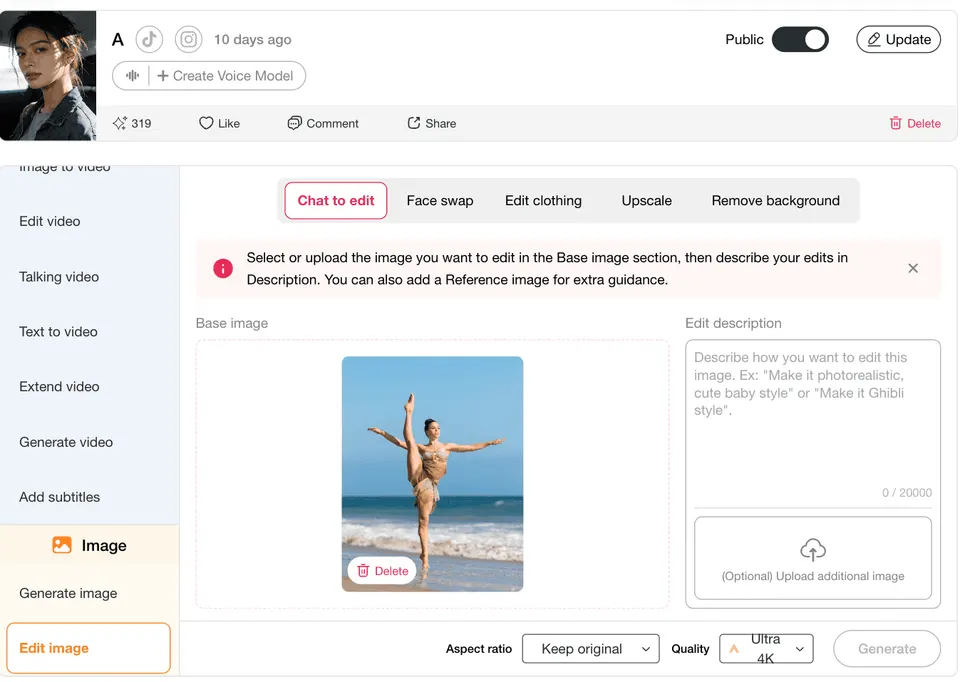Click the voice waveform icon
Image resolution: width=960 pixels, height=682 pixels.
(132, 76)
